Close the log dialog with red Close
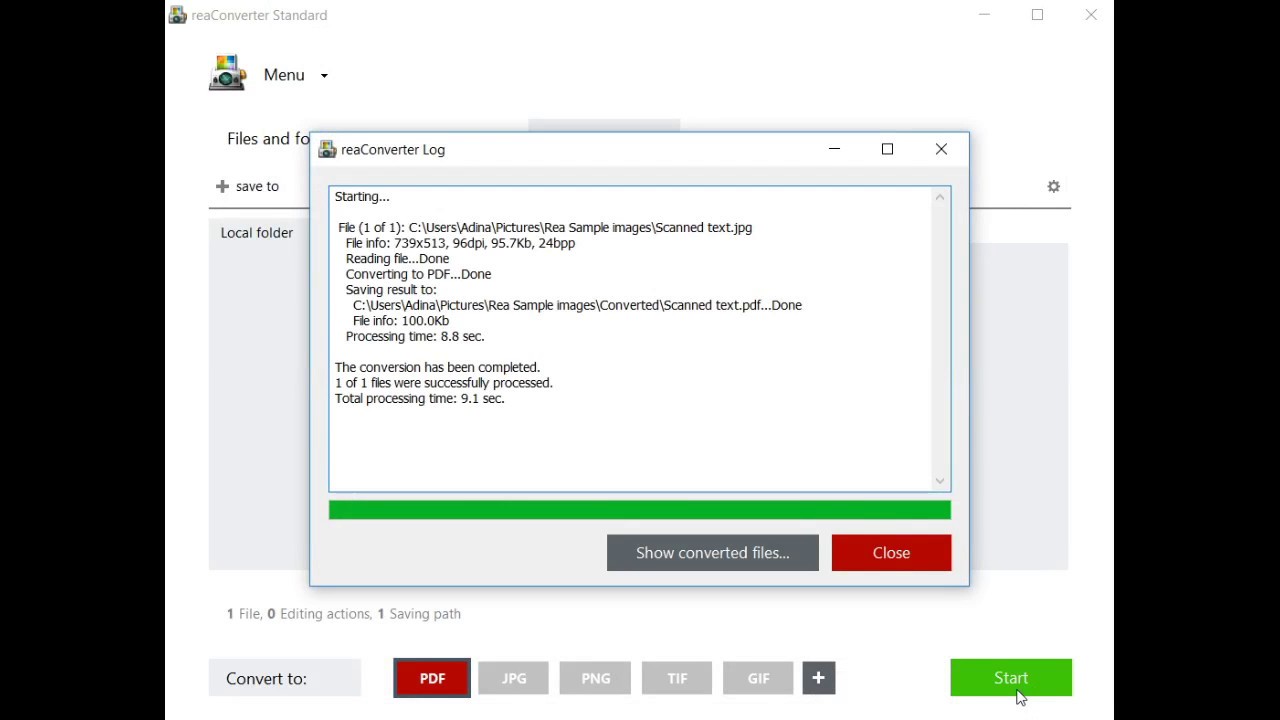This screenshot has height=720, width=1280. pyautogui.click(x=891, y=553)
